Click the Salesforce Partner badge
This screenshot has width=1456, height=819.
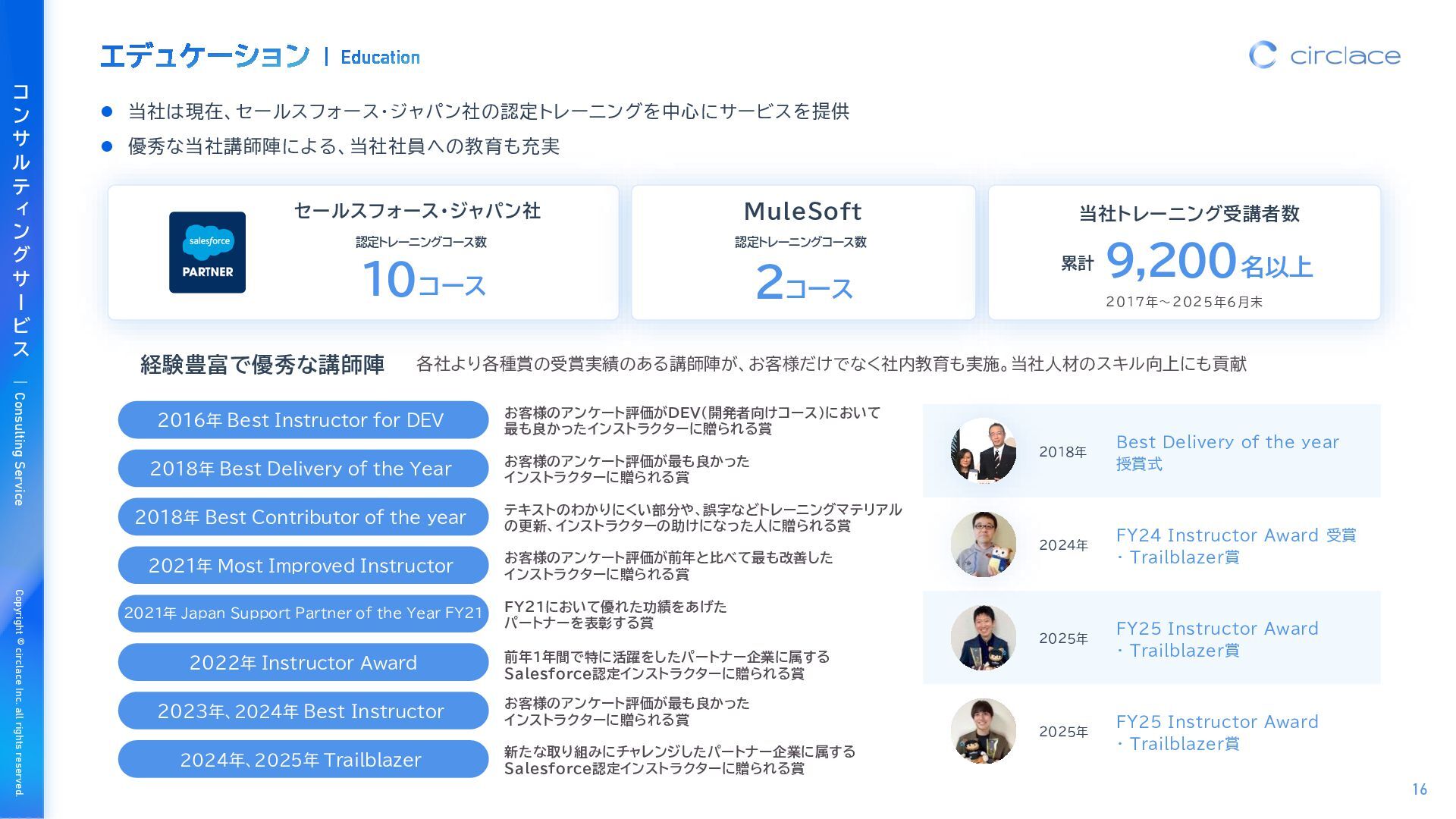207,252
